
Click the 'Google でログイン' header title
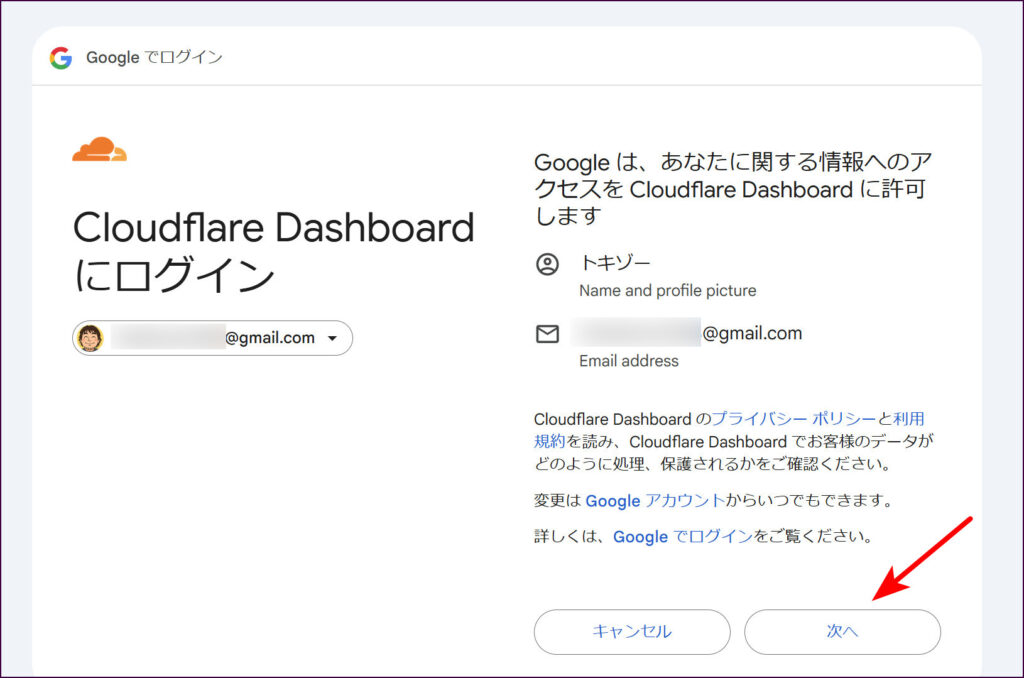(154, 58)
